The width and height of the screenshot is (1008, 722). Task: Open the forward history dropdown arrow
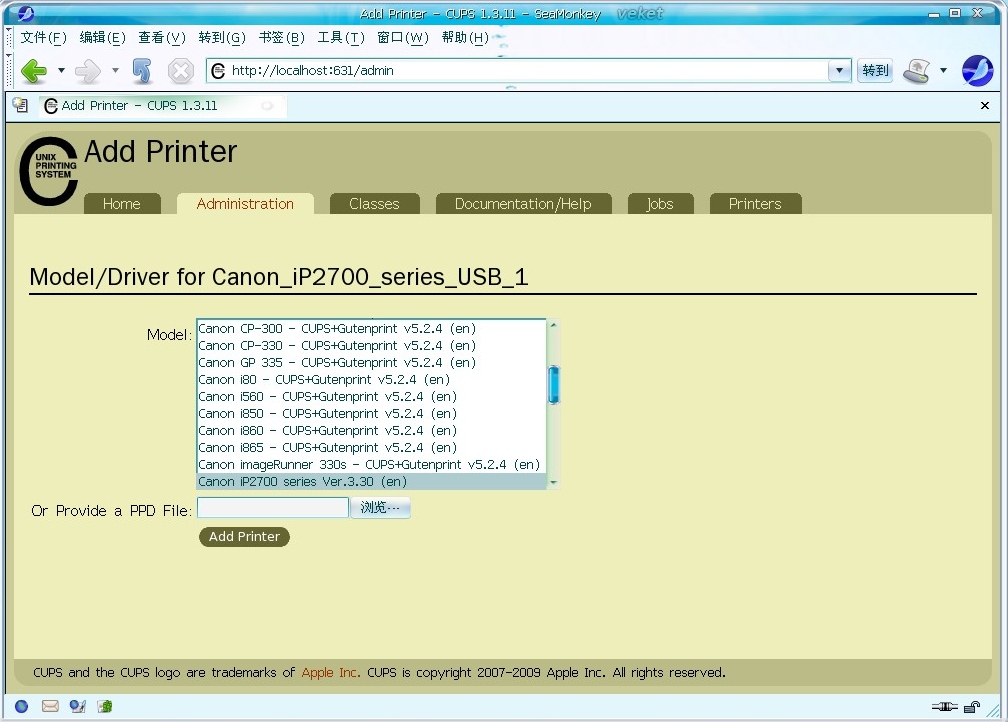pyautogui.click(x=115, y=70)
